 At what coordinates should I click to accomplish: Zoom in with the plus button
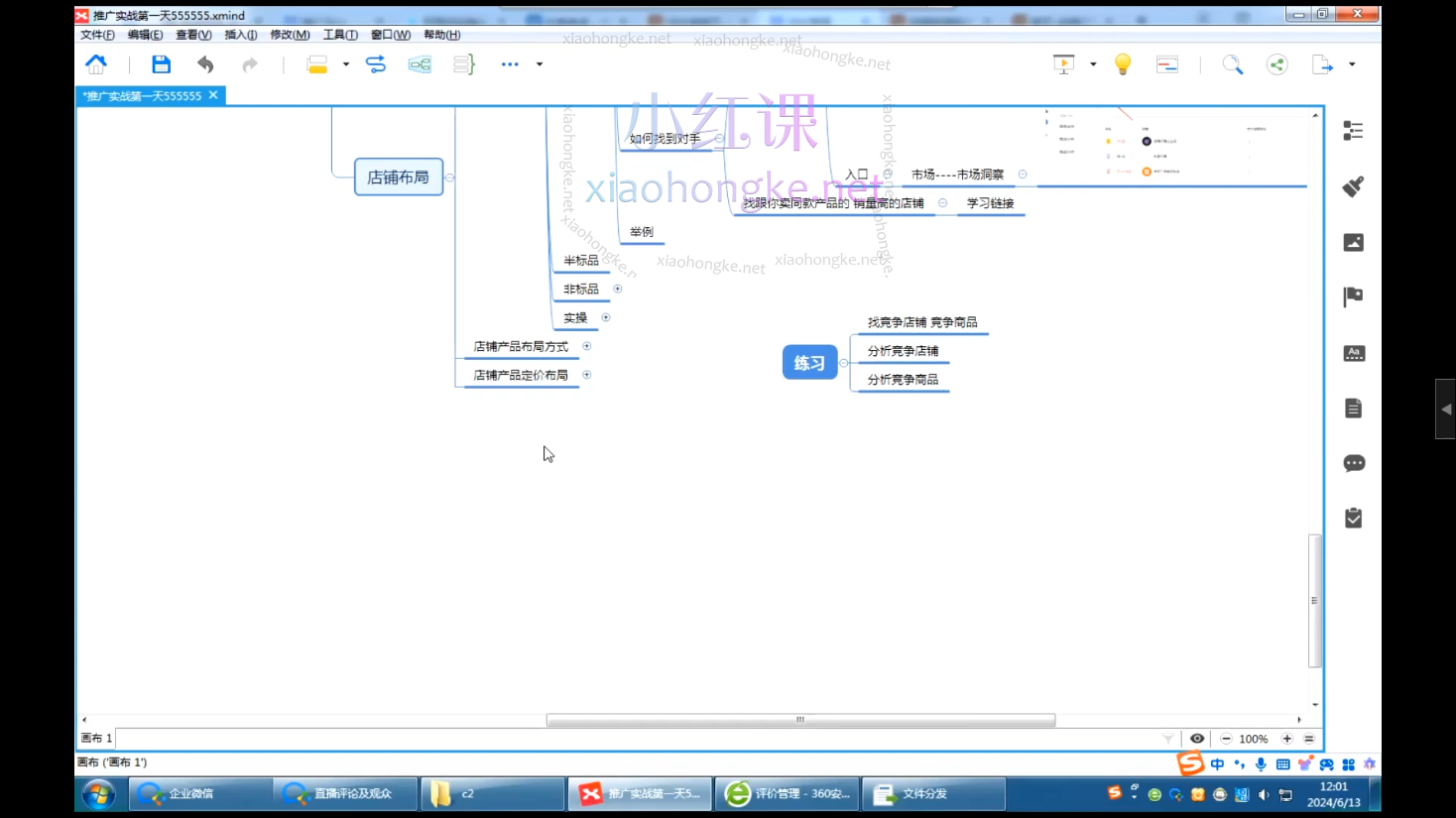[x=1287, y=739]
